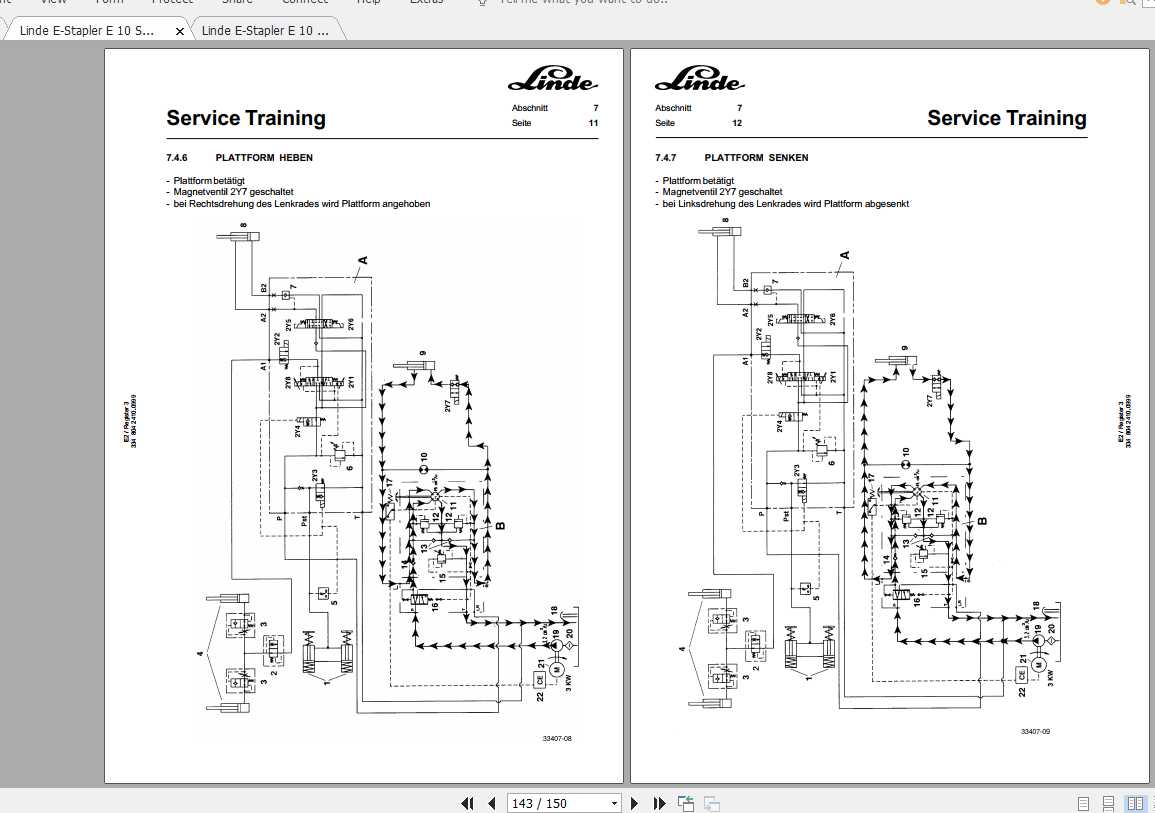1155x813 pixels.
Task: Click 'Plattform betätigt' on the right page
Action: (698, 180)
